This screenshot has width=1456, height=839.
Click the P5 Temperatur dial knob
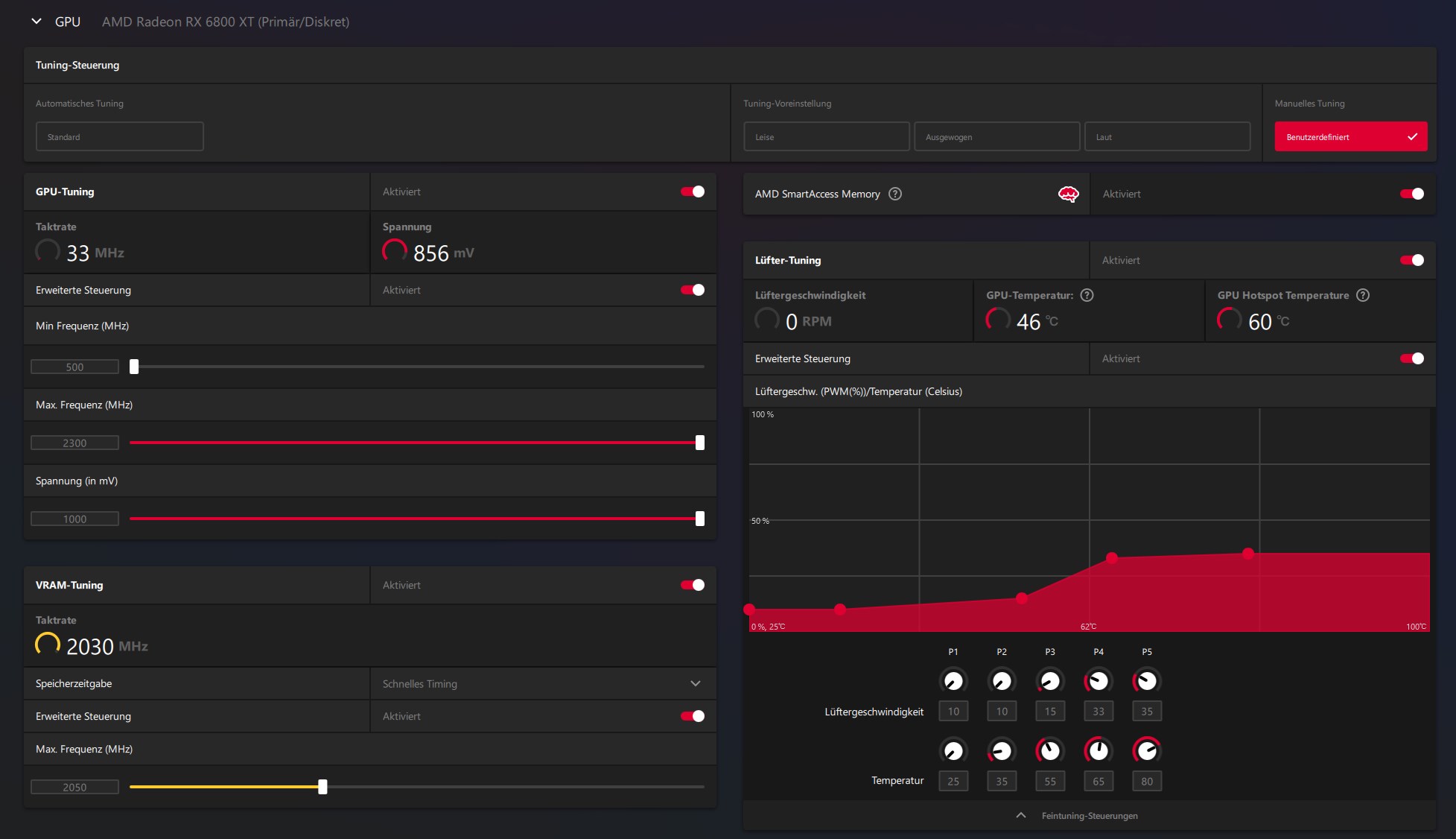coord(1146,750)
